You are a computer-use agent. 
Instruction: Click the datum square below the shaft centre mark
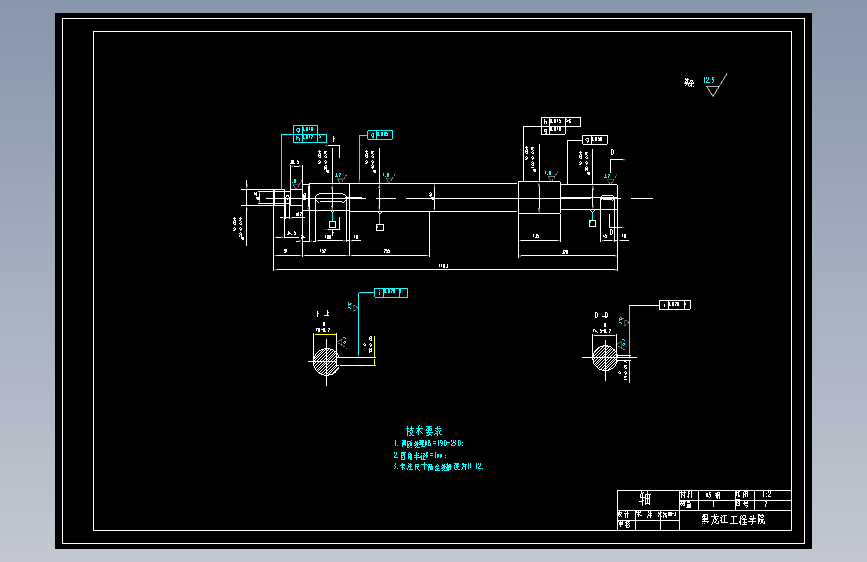pos(380,227)
